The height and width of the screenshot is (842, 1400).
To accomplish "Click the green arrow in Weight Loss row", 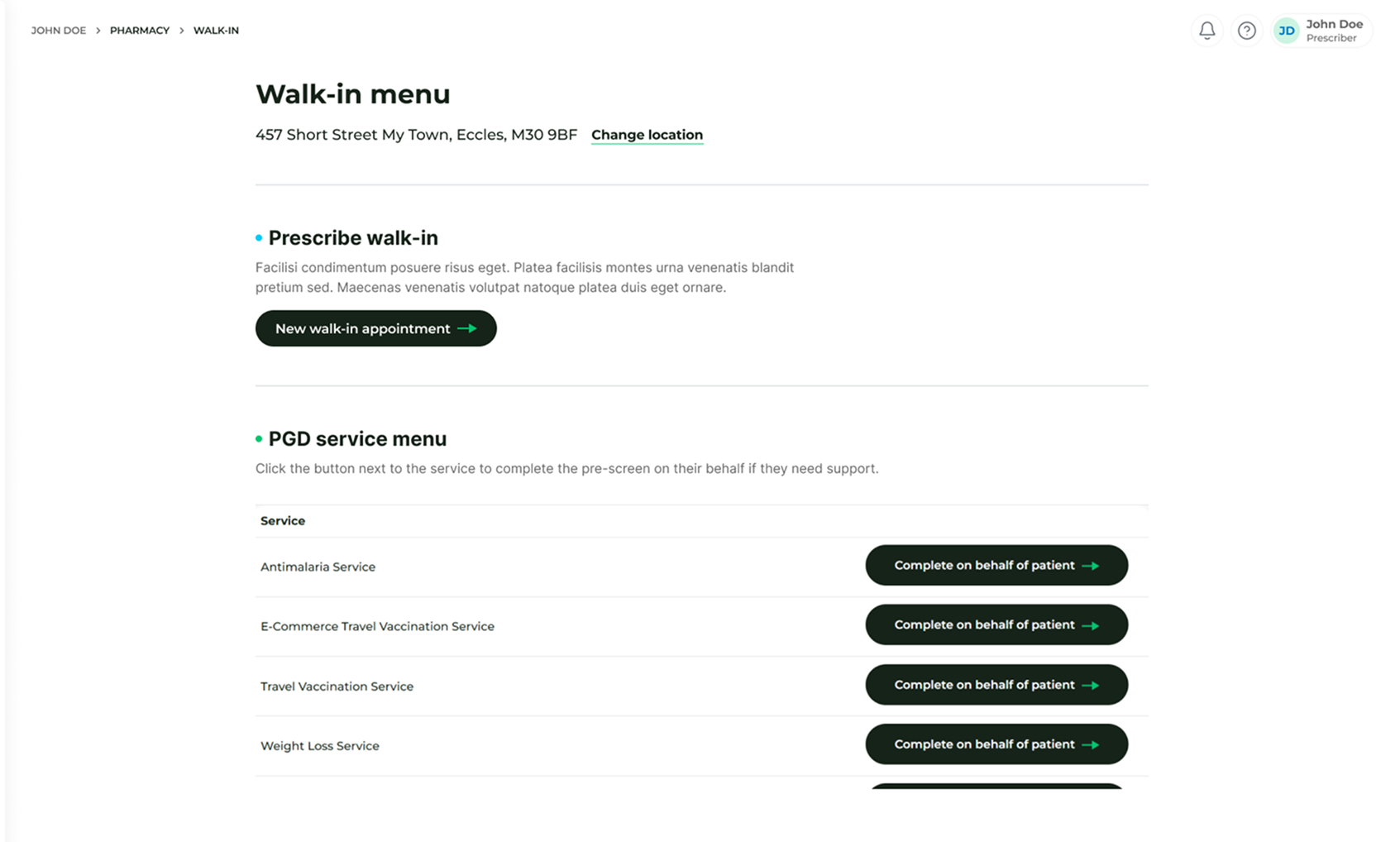I will tap(1091, 744).
